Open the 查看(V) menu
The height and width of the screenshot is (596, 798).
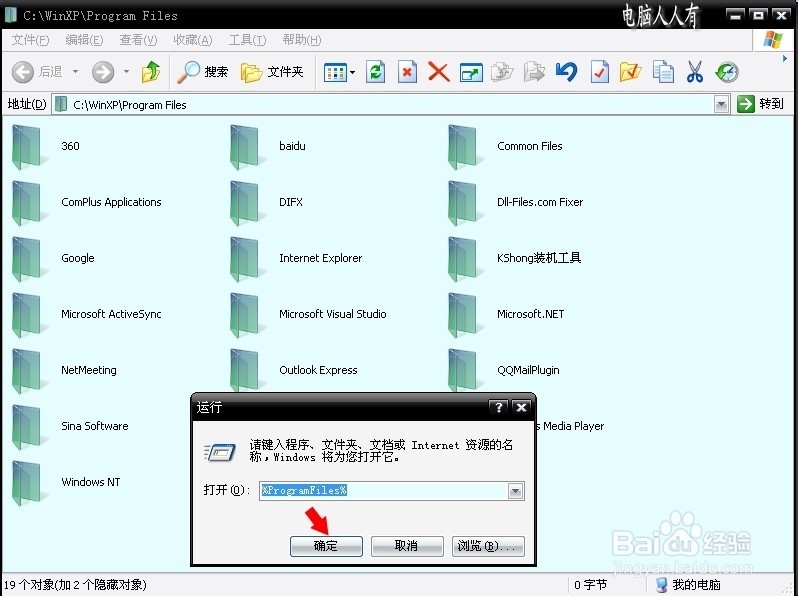pos(138,40)
